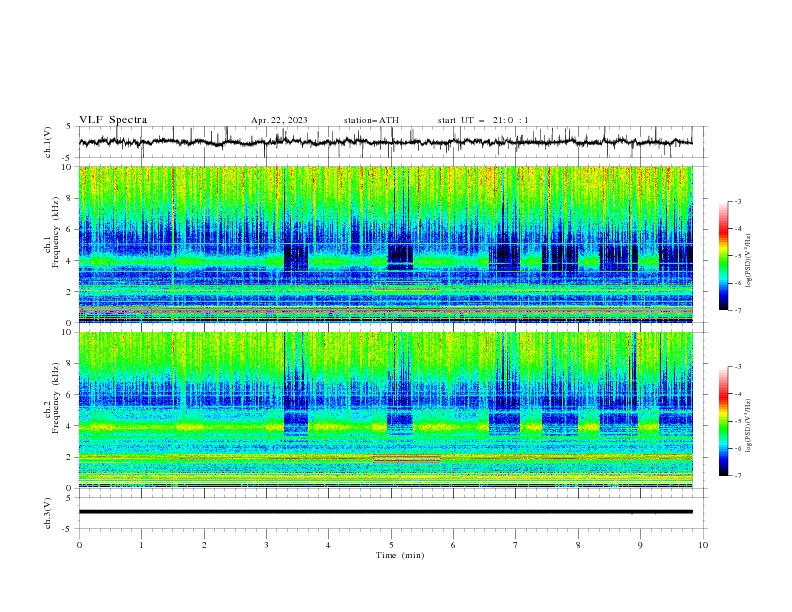The width and height of the screenshot is (792, 612).
Task: Click tick "8" on the Time (min) axis
Action: 578,545
